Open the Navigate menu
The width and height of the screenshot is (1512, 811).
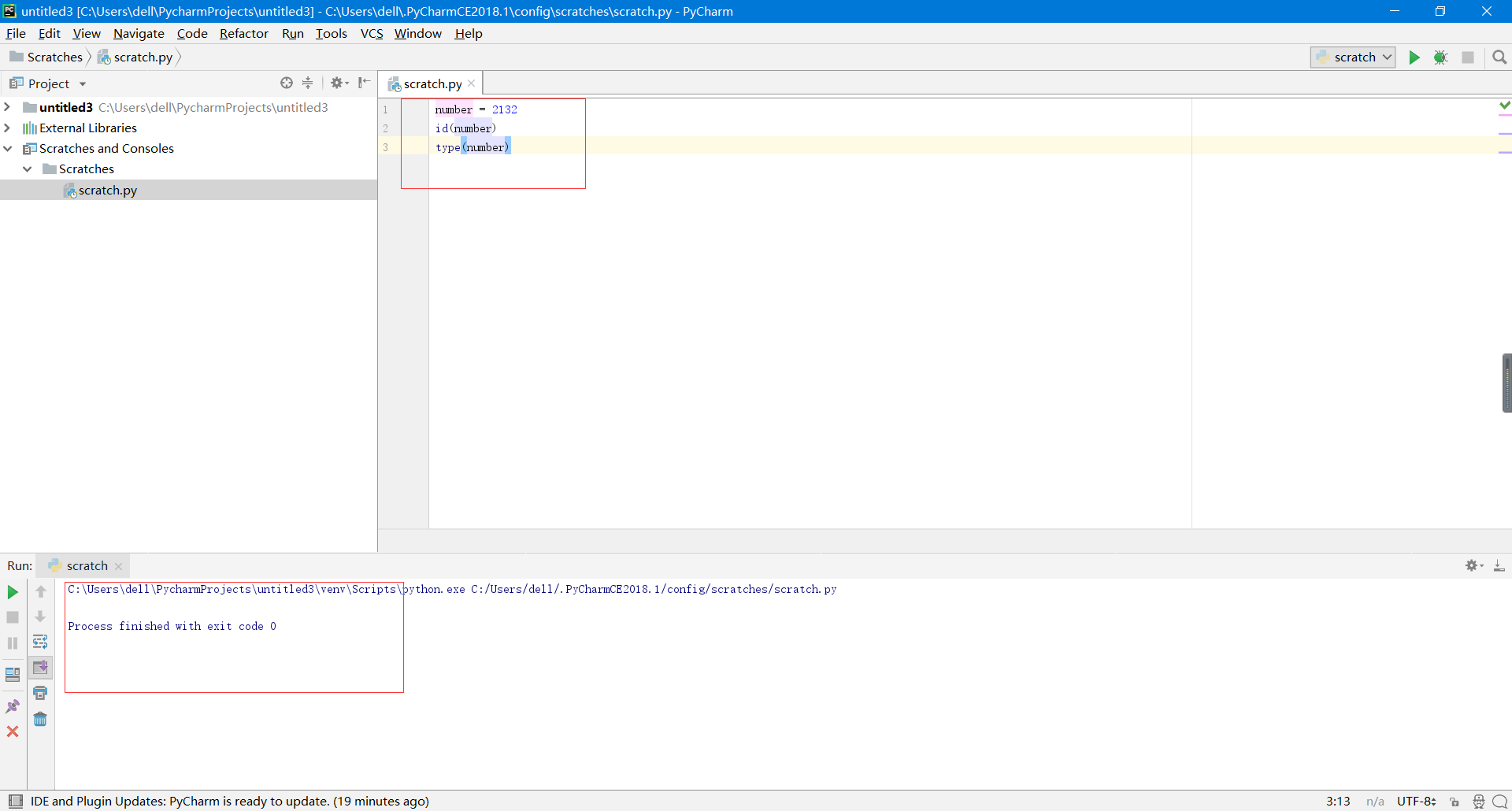(139, 33)
